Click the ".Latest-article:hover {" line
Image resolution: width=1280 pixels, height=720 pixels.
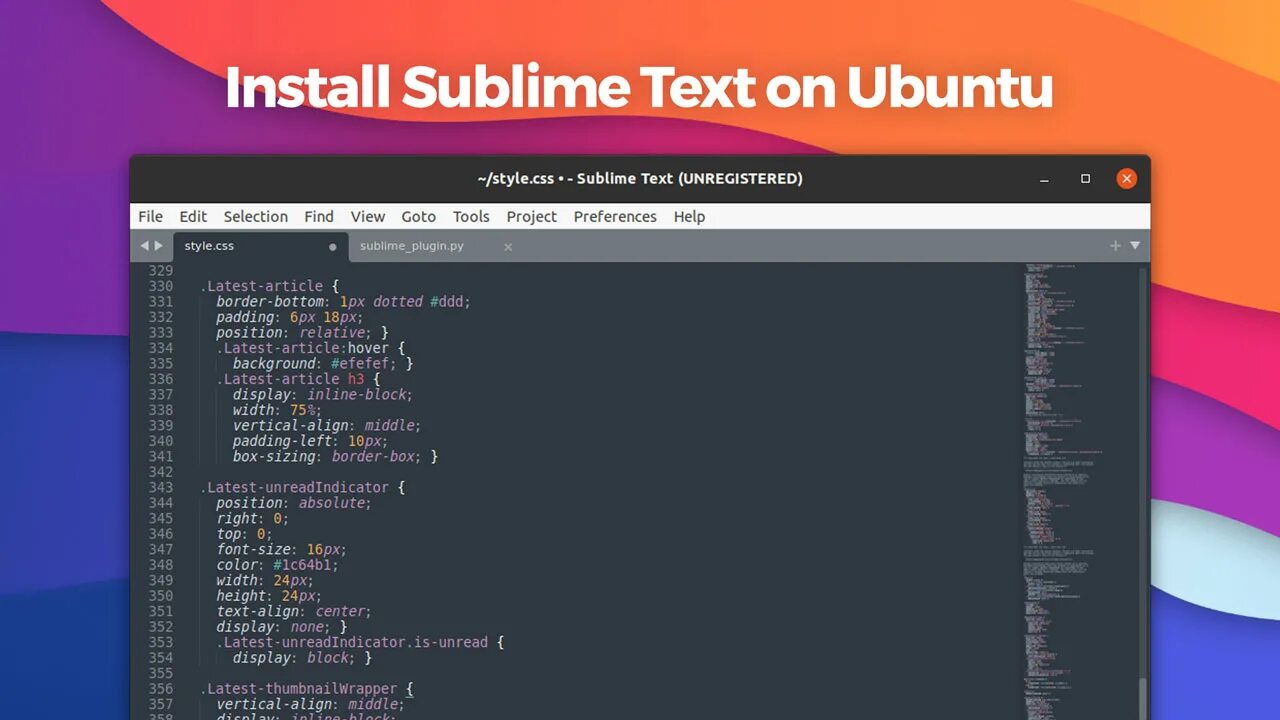311,348
